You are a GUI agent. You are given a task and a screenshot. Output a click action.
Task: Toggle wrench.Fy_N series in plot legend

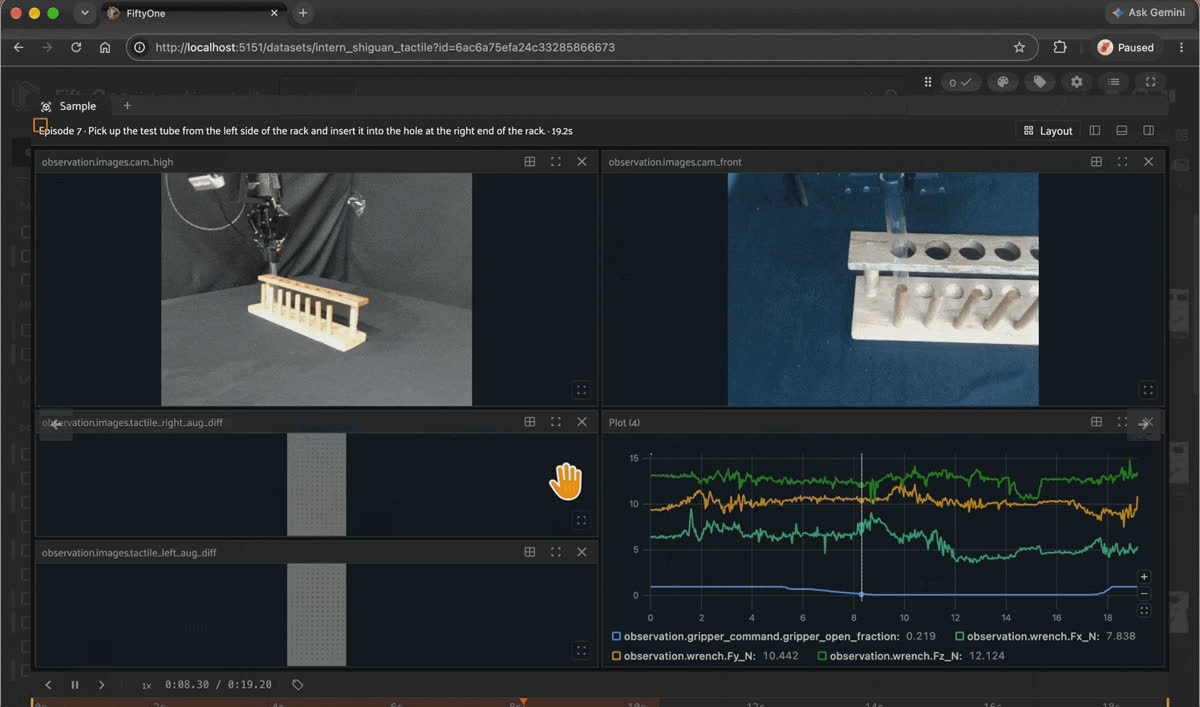(x=705, y=656)
